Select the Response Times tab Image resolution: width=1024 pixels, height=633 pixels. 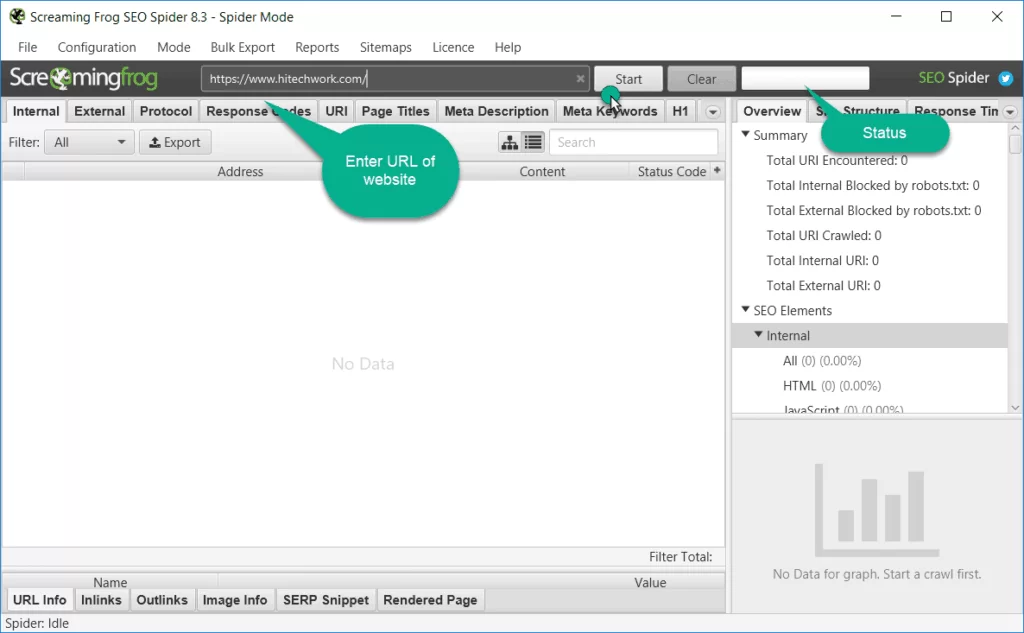click(955, 111)
